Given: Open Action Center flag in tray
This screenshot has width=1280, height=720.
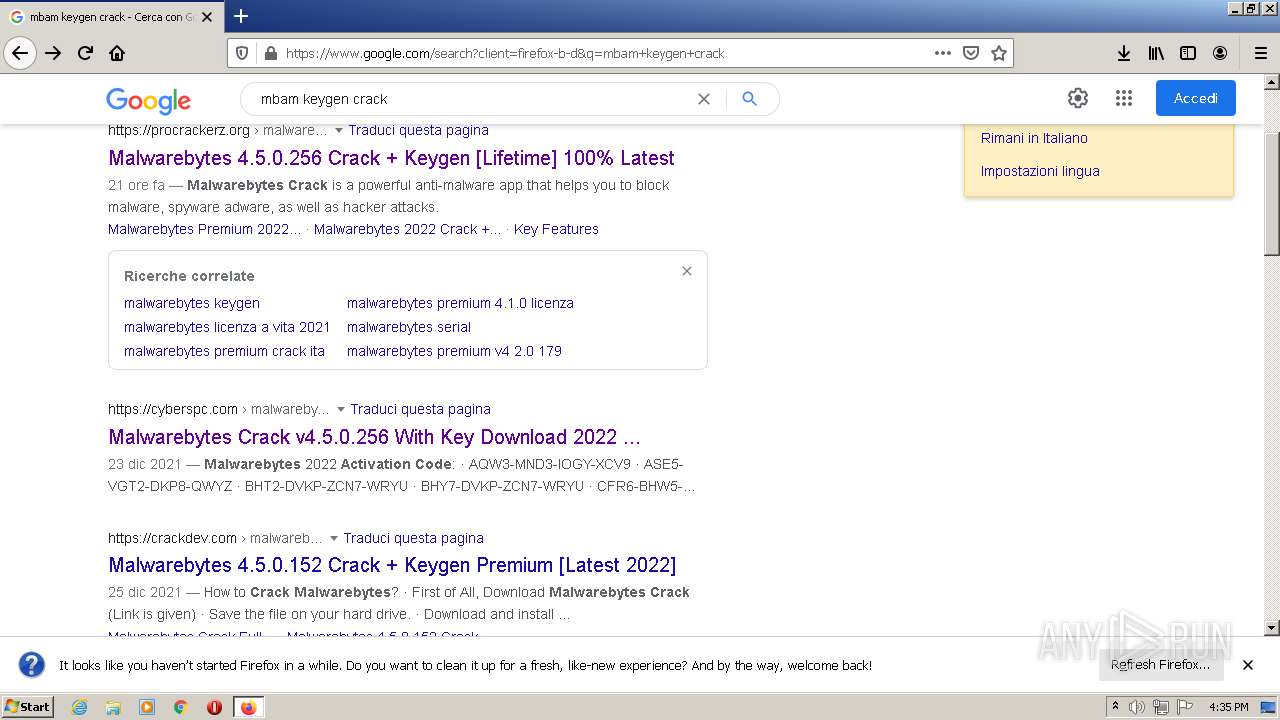Looking at the screenshot, I should coord(1185,707).
